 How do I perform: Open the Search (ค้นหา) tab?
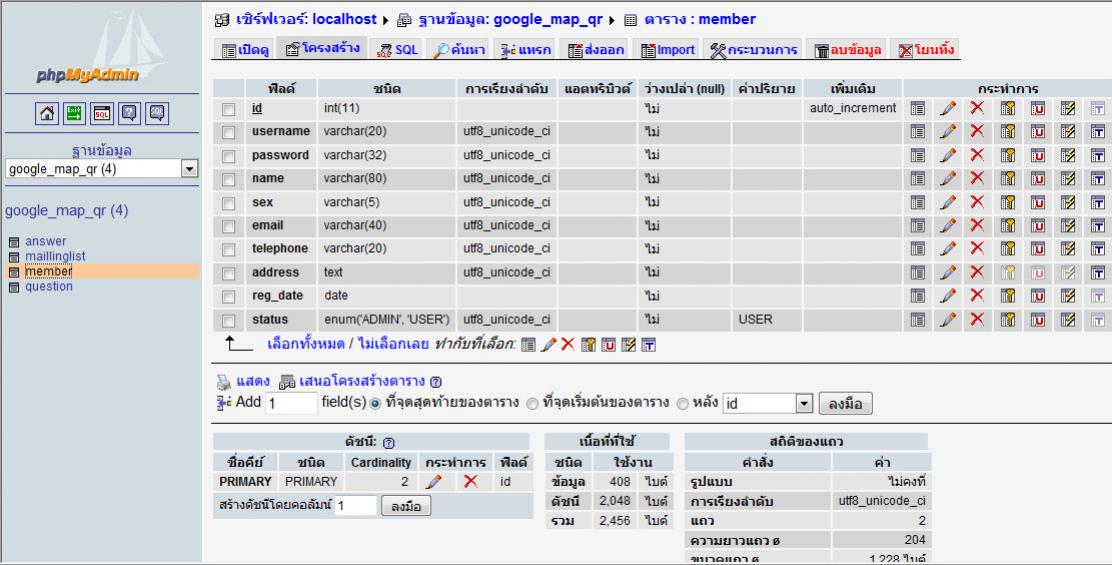(459, 50)
